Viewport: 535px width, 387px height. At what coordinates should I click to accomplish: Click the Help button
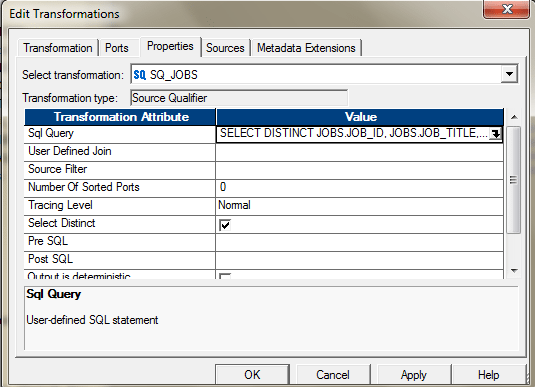pos(489,375)
